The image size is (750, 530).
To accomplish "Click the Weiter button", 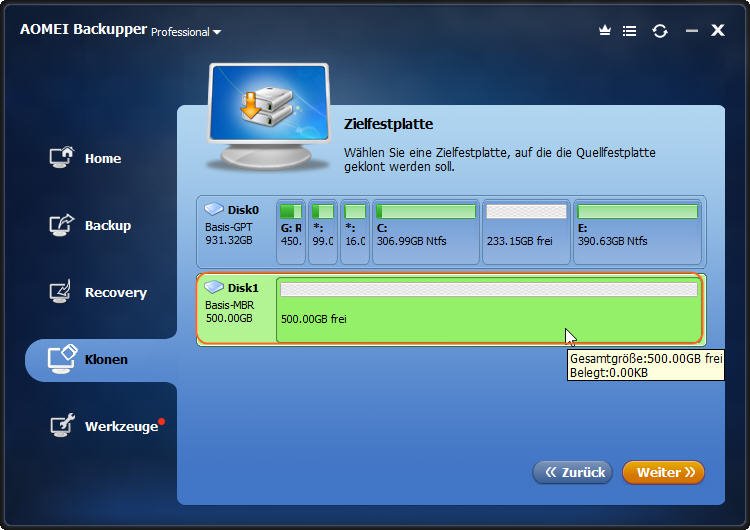I will click(x=663, y=473).
